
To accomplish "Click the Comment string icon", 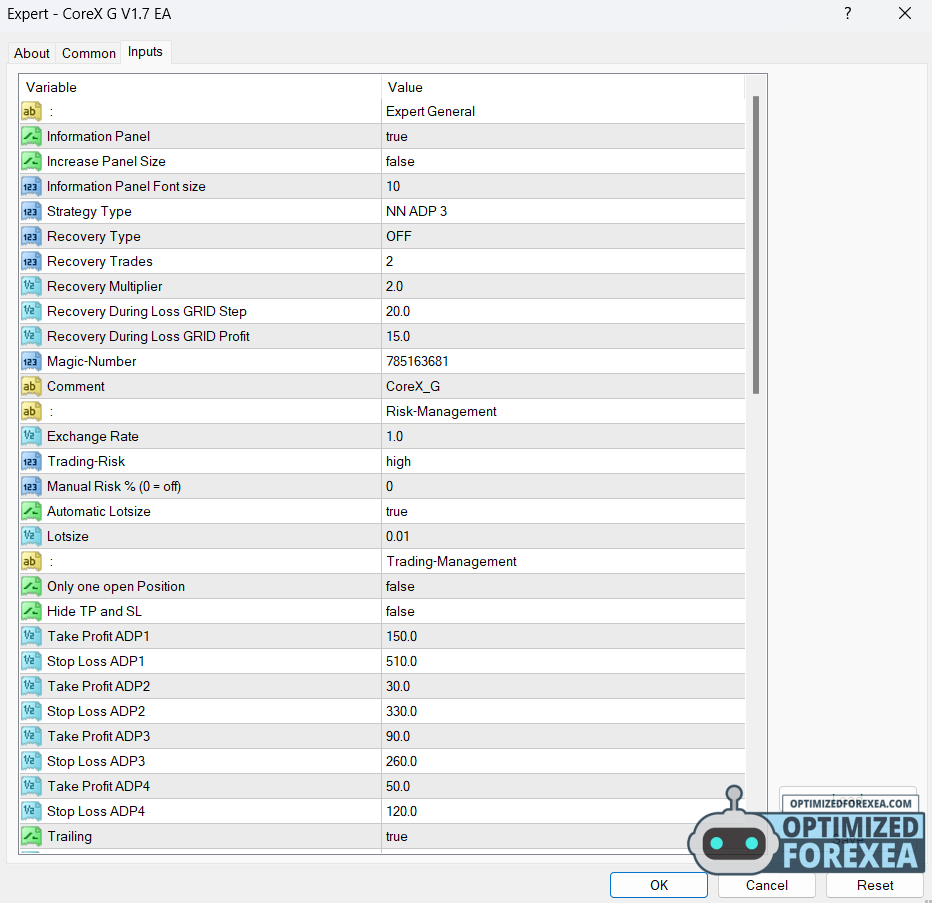I will [31, 386].
